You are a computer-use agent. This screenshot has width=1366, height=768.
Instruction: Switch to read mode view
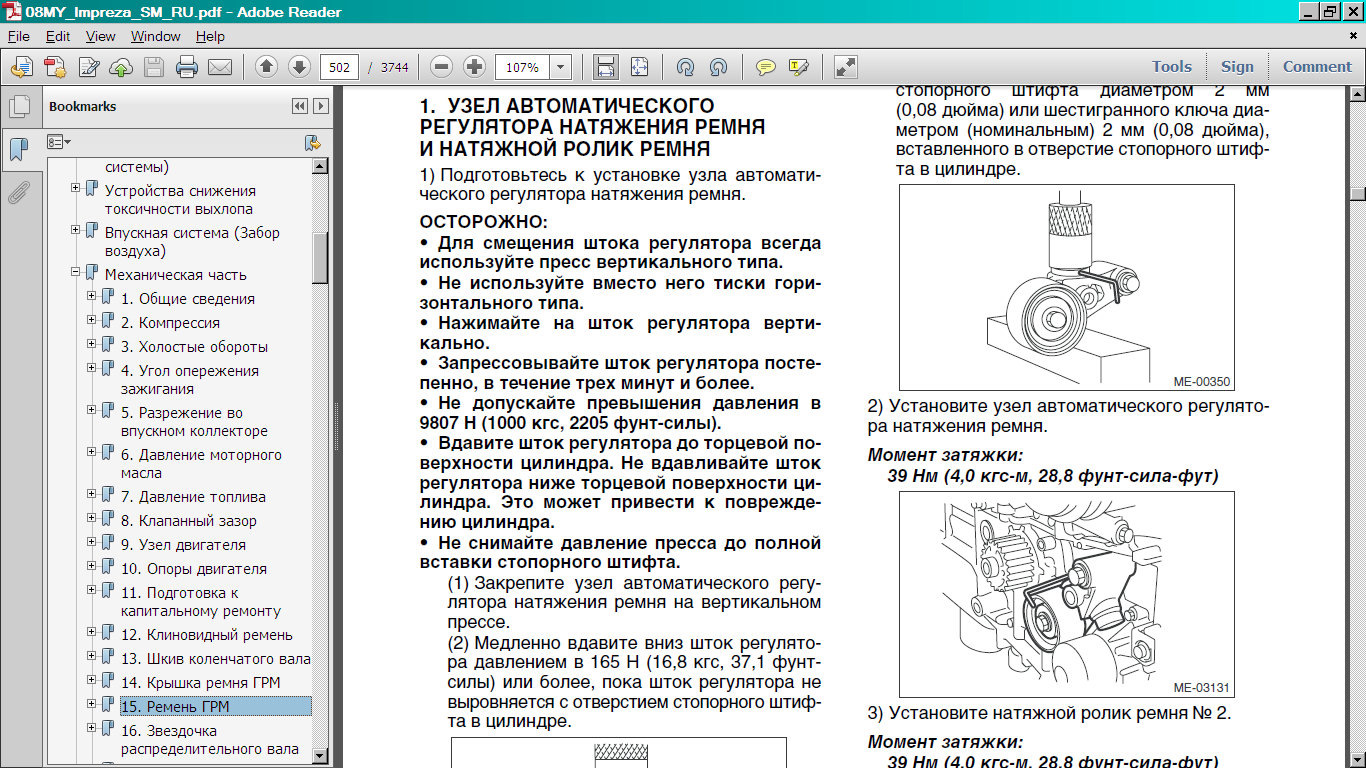845,67
